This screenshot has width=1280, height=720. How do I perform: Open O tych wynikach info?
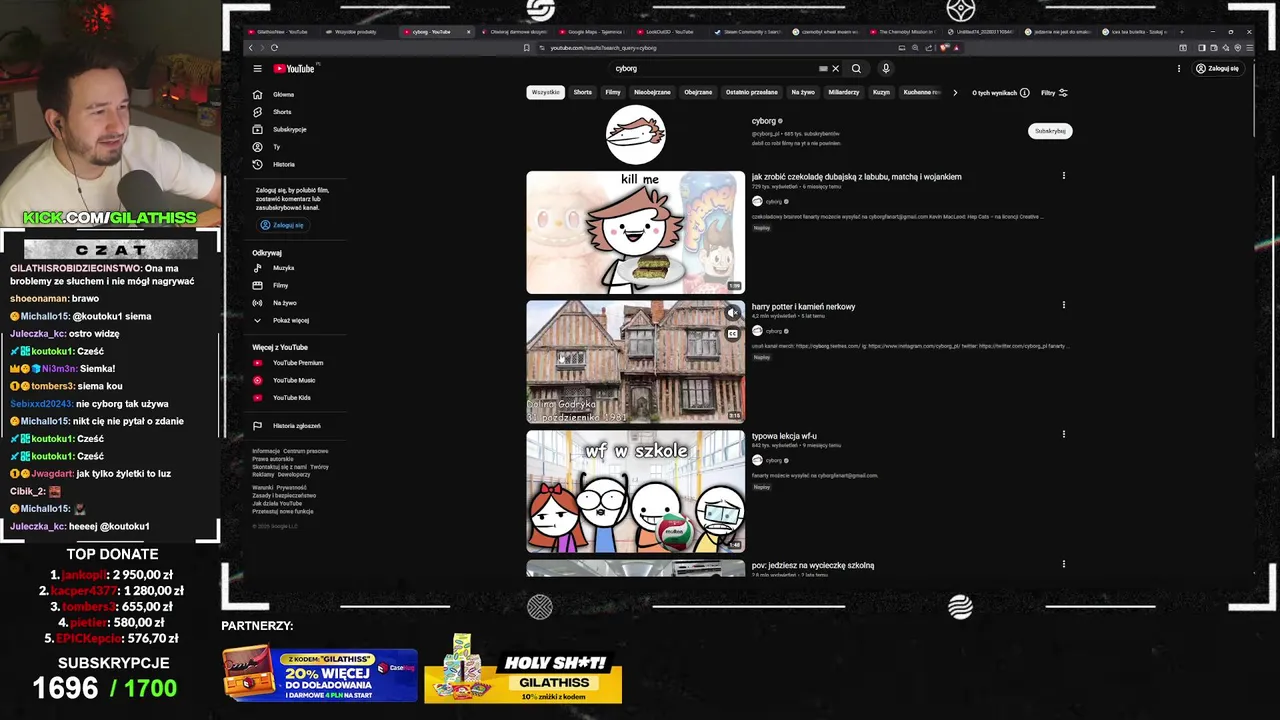click(x=1000, y=93)
